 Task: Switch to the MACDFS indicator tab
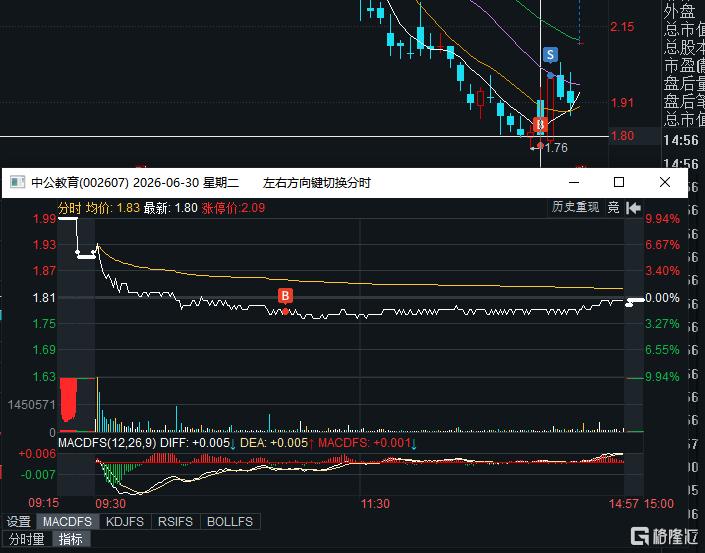tap(67, 522)
